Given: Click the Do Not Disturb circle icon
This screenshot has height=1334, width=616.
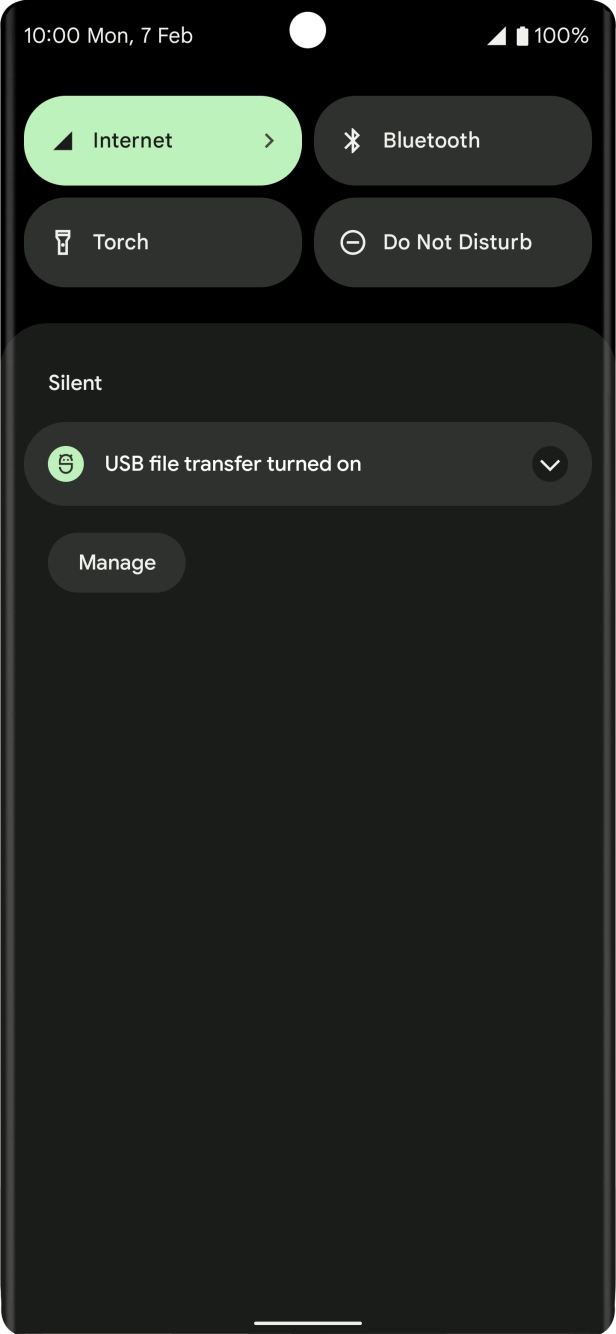Looking at the screenshot, I should pos(352,242).
